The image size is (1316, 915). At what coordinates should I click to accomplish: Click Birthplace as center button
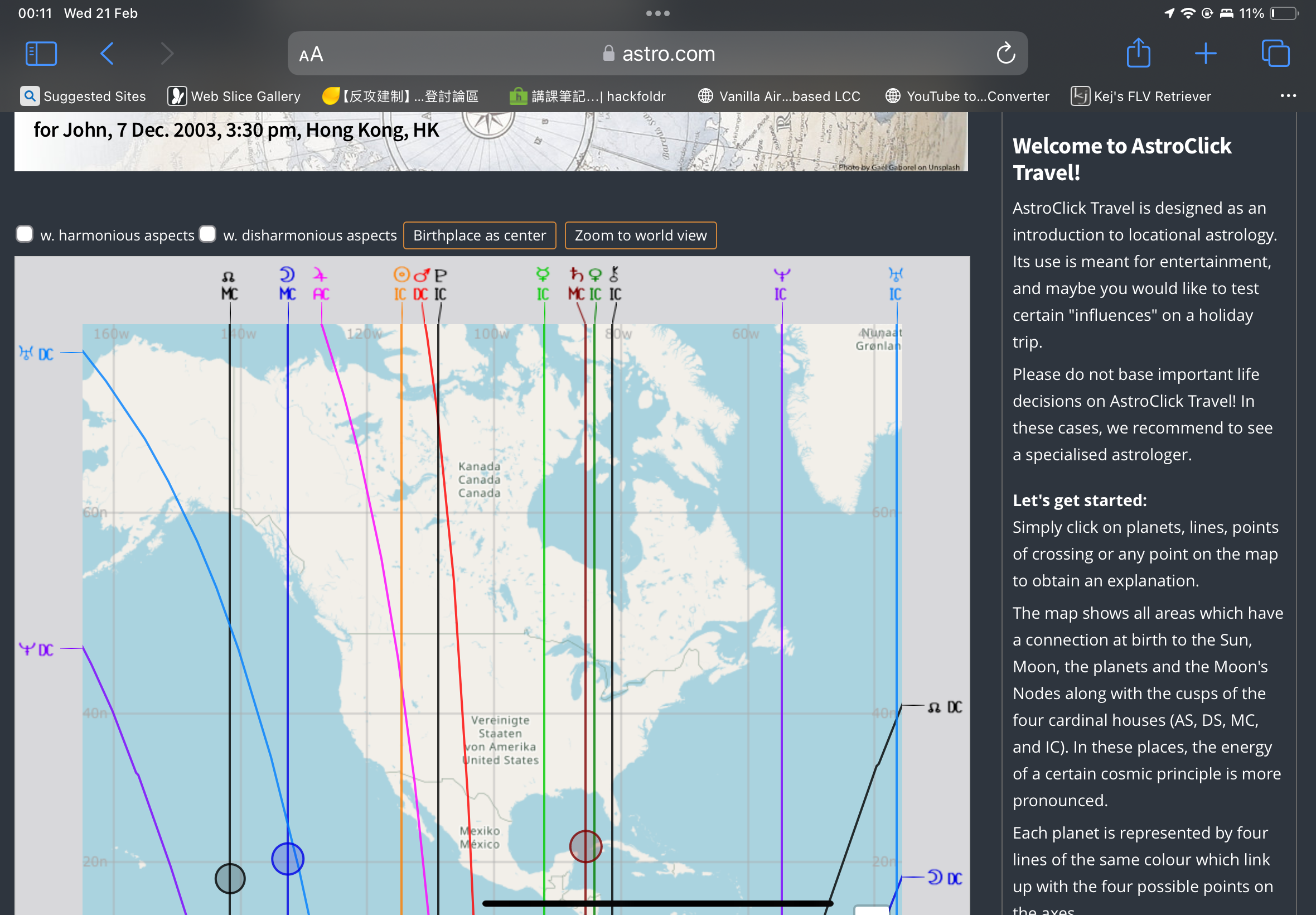tap(479, 235)
